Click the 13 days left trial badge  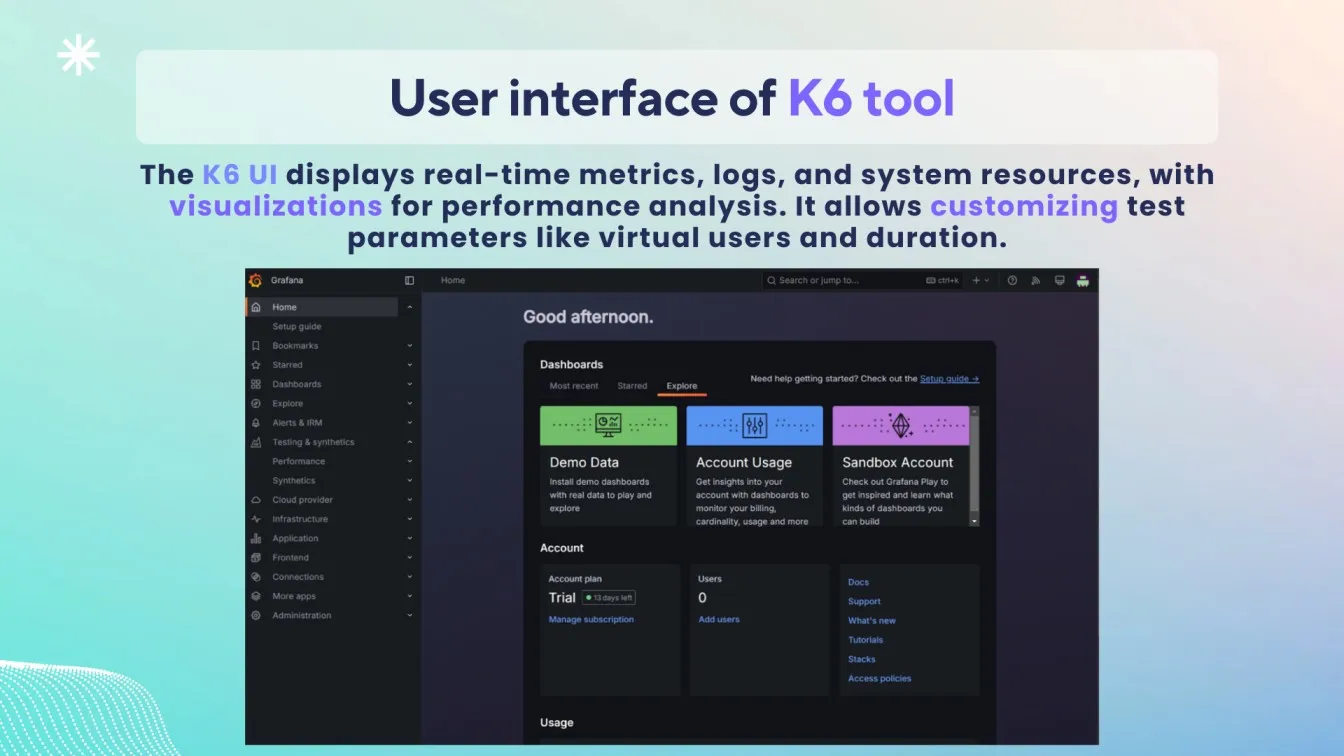click(609, 598)
